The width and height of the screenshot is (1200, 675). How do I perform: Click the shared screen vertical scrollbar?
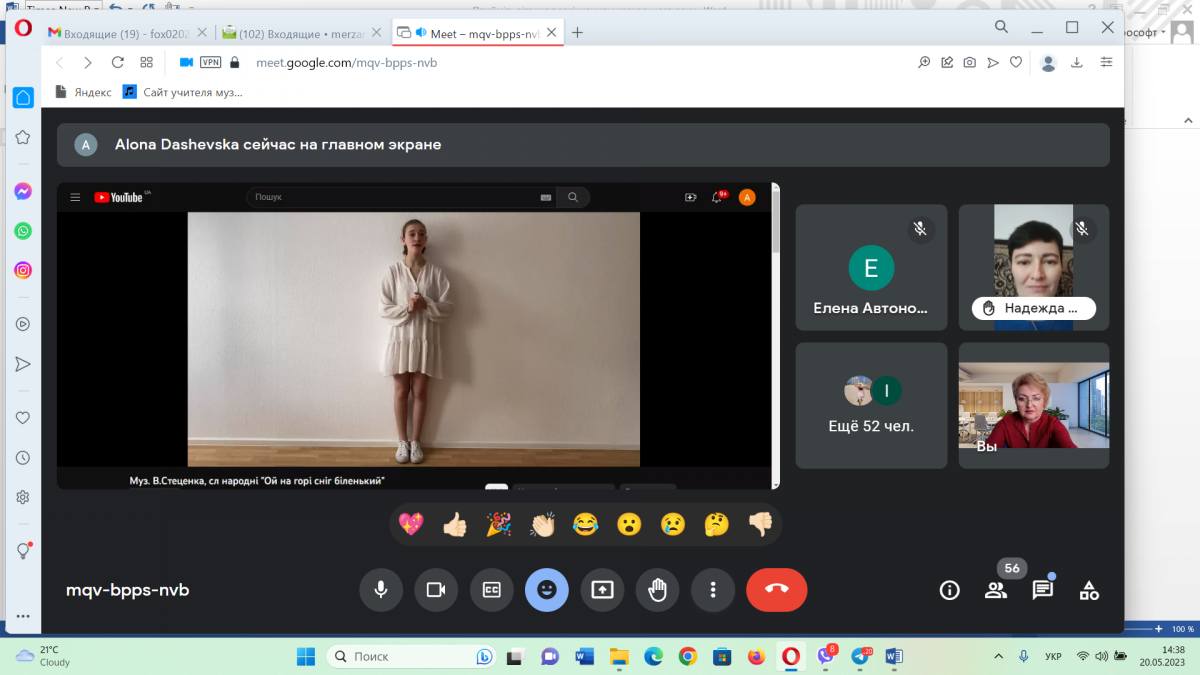point(775,300)
